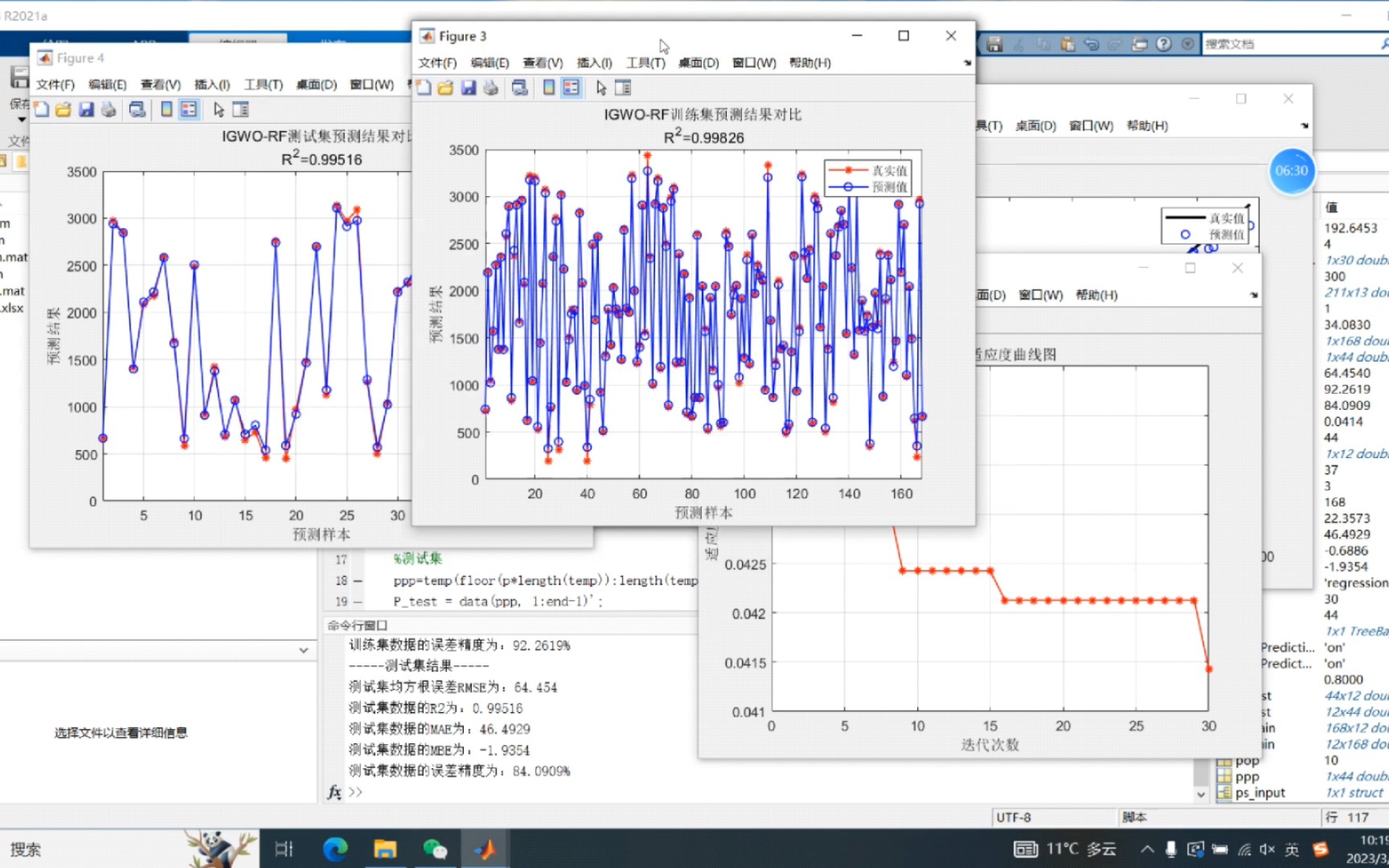Toggle Insert Legend button in Figure 4 toolbar
This screenshot has width=1389, height=868.
pos(189,109)
